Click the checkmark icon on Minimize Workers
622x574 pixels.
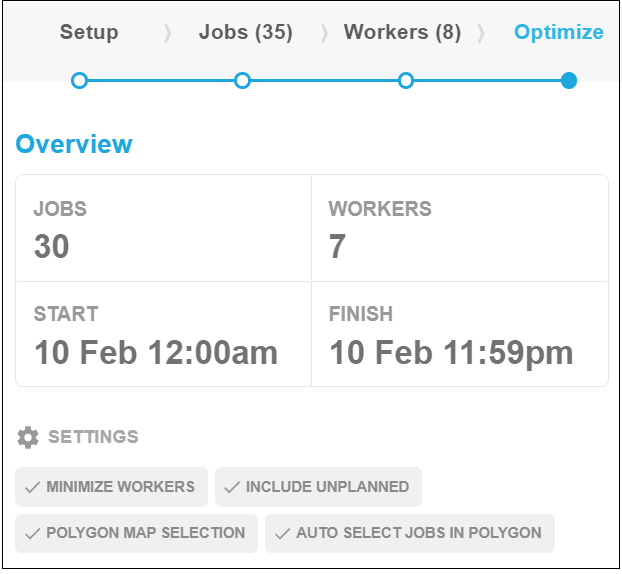33,487
